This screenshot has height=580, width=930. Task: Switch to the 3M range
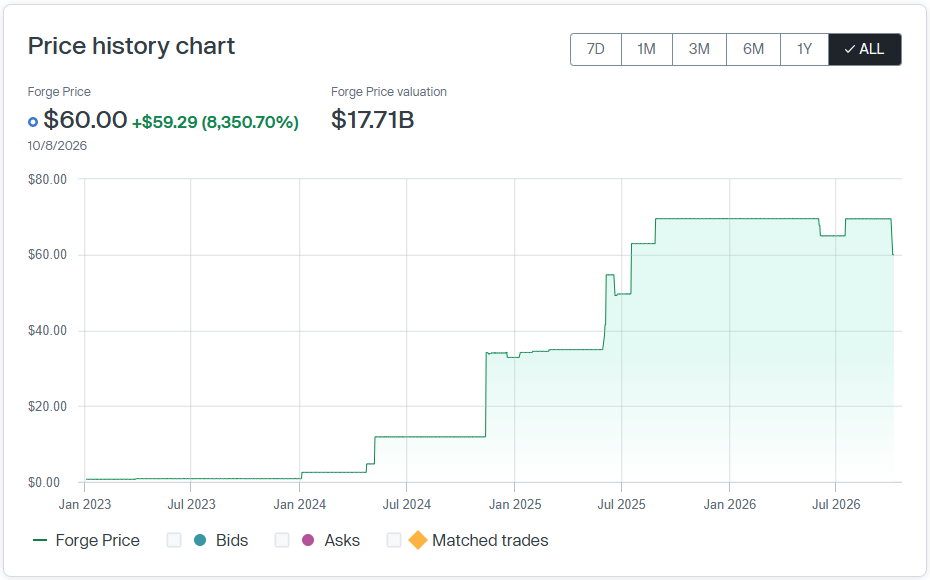click(x=699, y=49)
